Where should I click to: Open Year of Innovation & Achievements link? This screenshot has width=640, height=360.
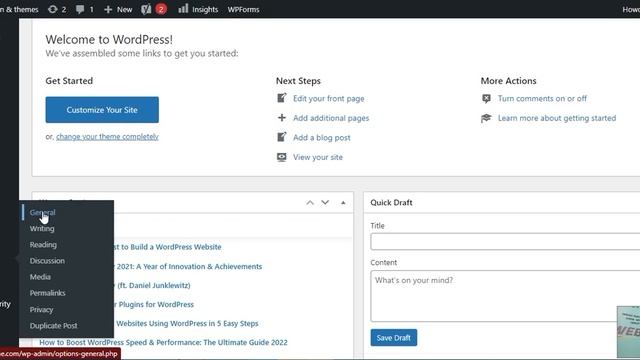coord(189,266)
